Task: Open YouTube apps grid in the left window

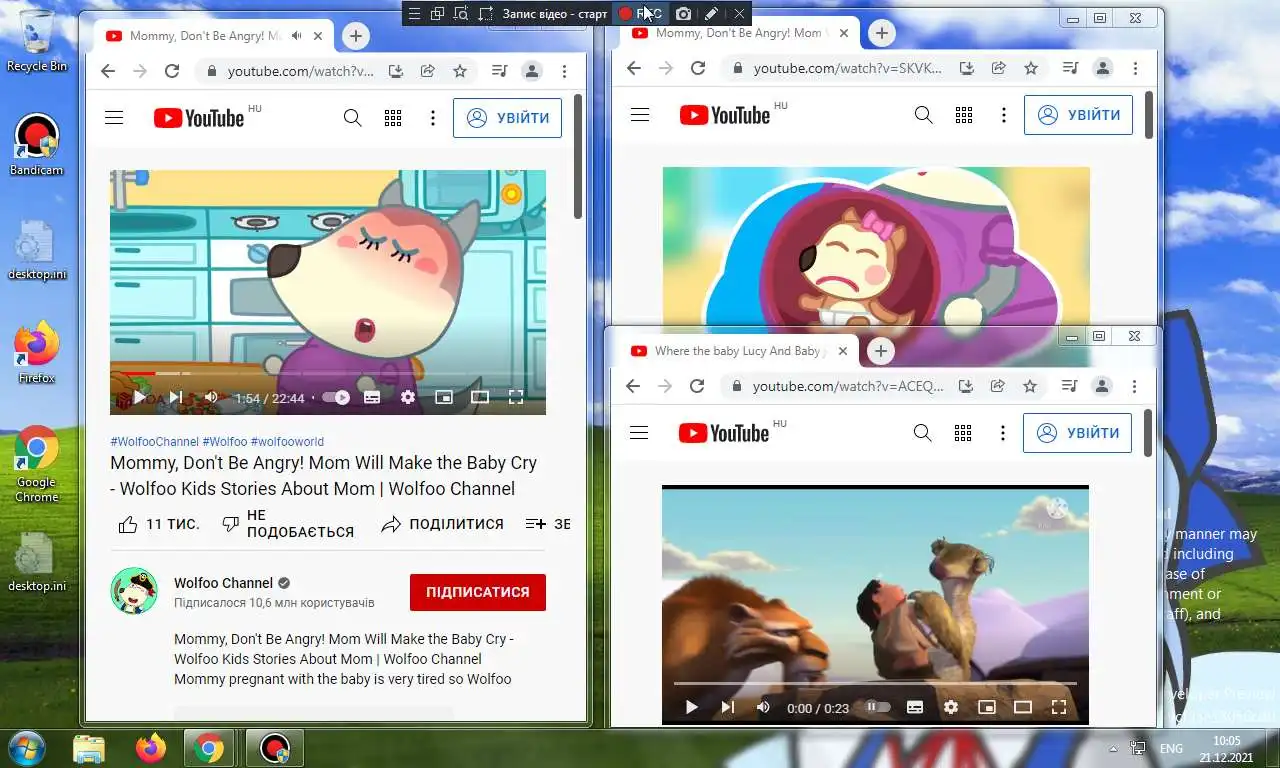Action: pyautogui.click(x=393, y=117)
